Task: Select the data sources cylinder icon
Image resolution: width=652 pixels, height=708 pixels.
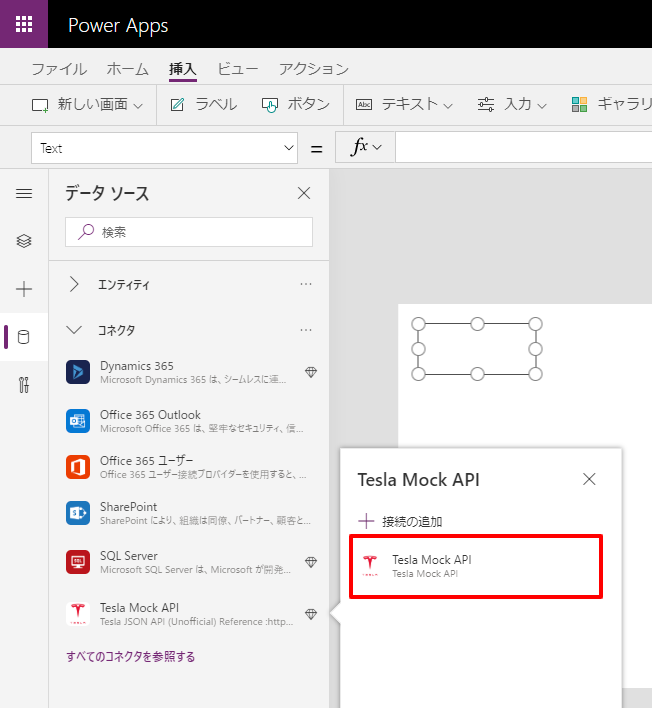Action: pyautogui.click(x=23, y=337)
